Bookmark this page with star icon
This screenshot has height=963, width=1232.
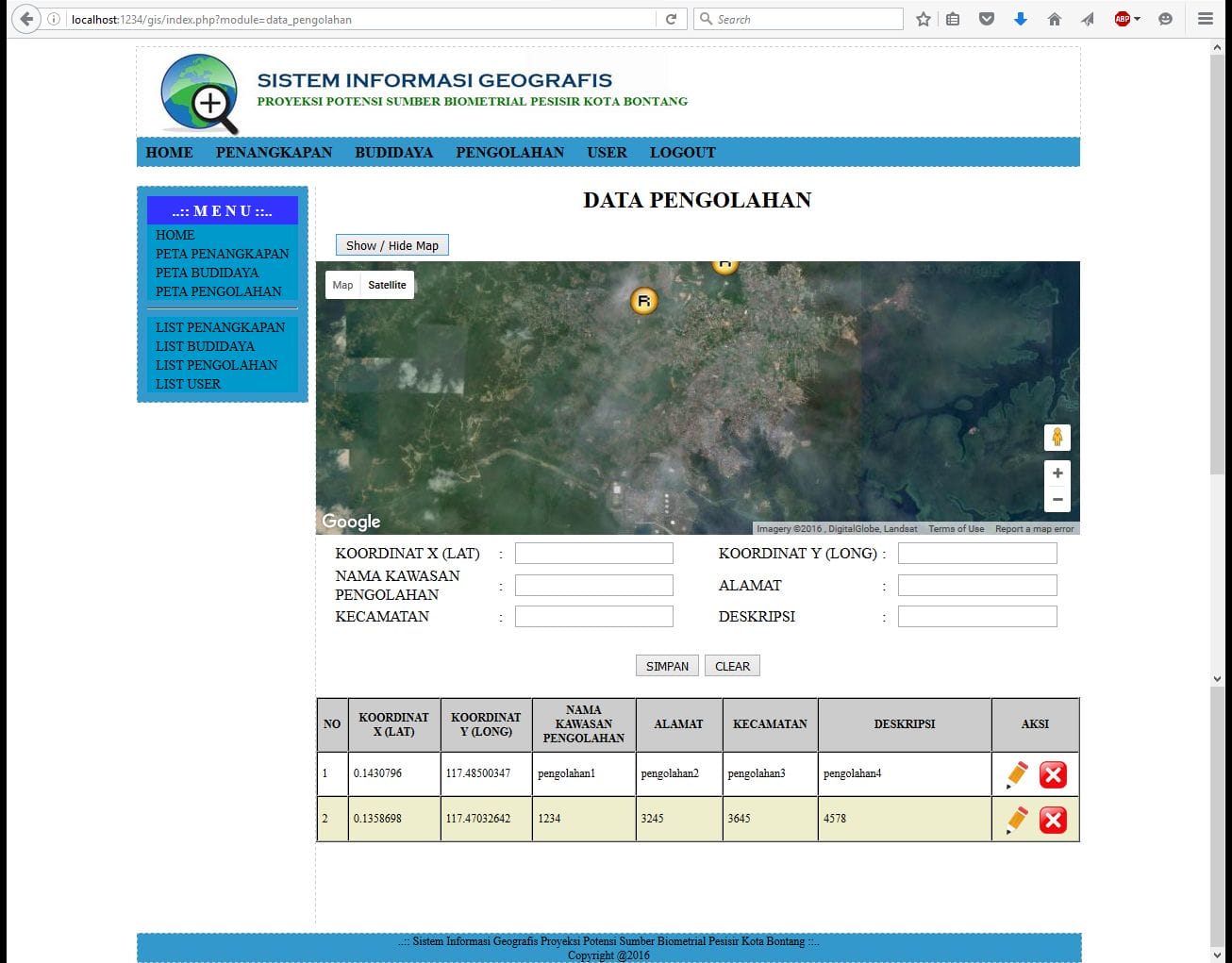[923, 19]
